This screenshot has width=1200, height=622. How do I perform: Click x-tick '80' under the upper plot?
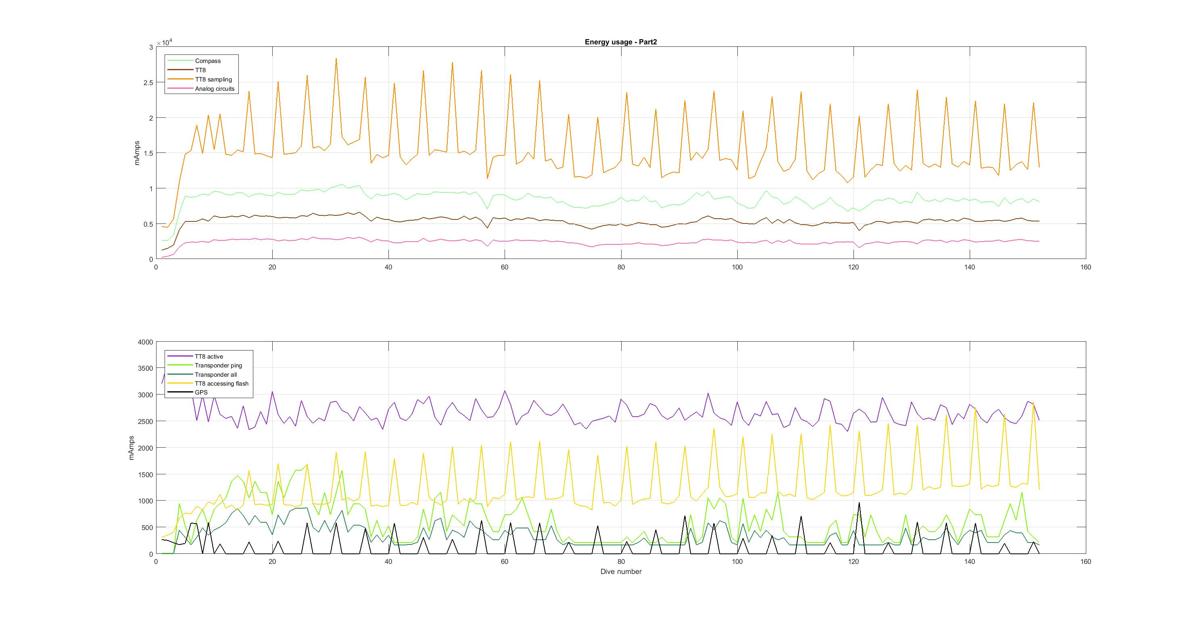click(x=621, y=267)
